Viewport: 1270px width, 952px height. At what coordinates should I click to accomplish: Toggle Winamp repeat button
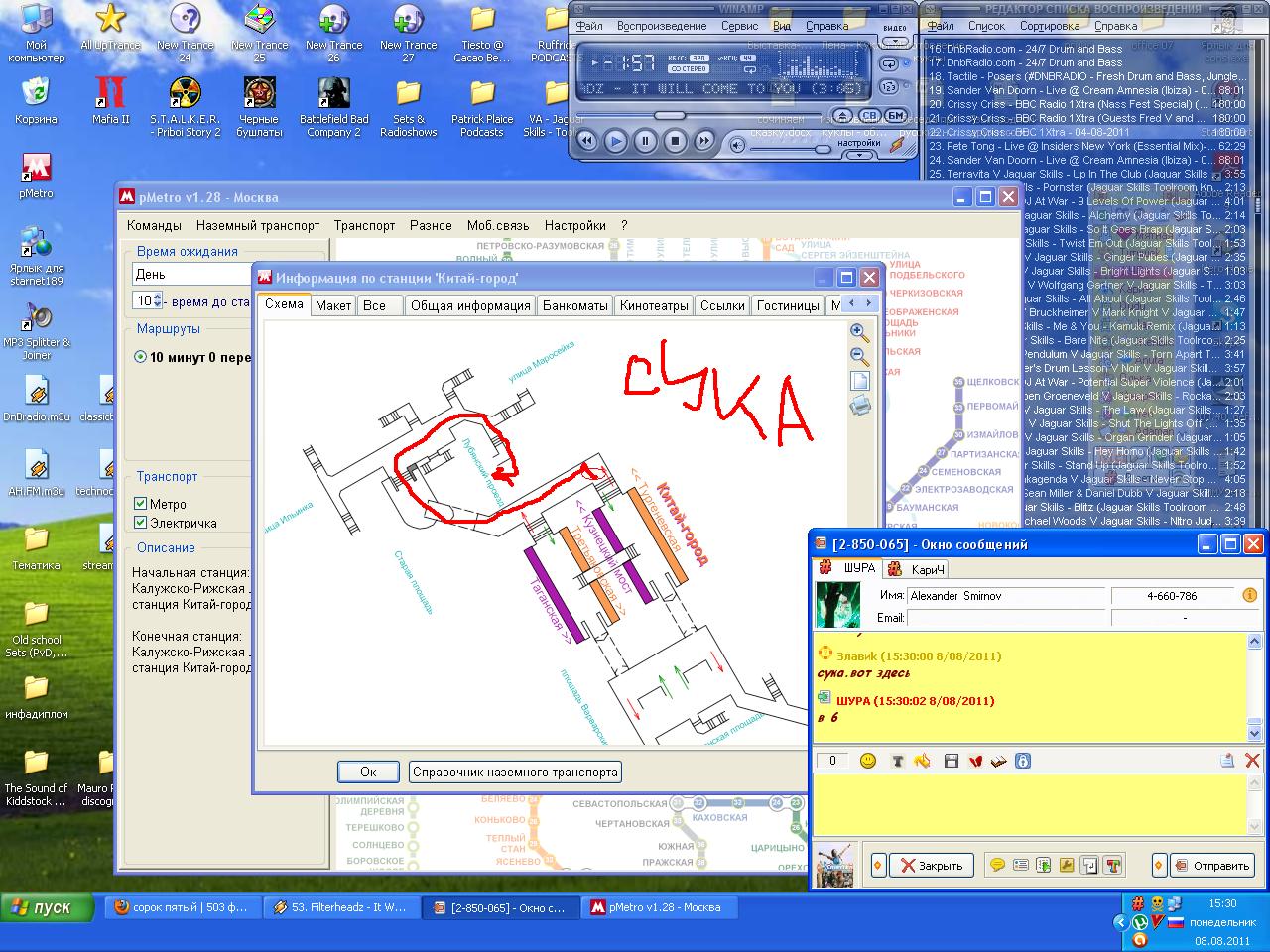point(889,63)
